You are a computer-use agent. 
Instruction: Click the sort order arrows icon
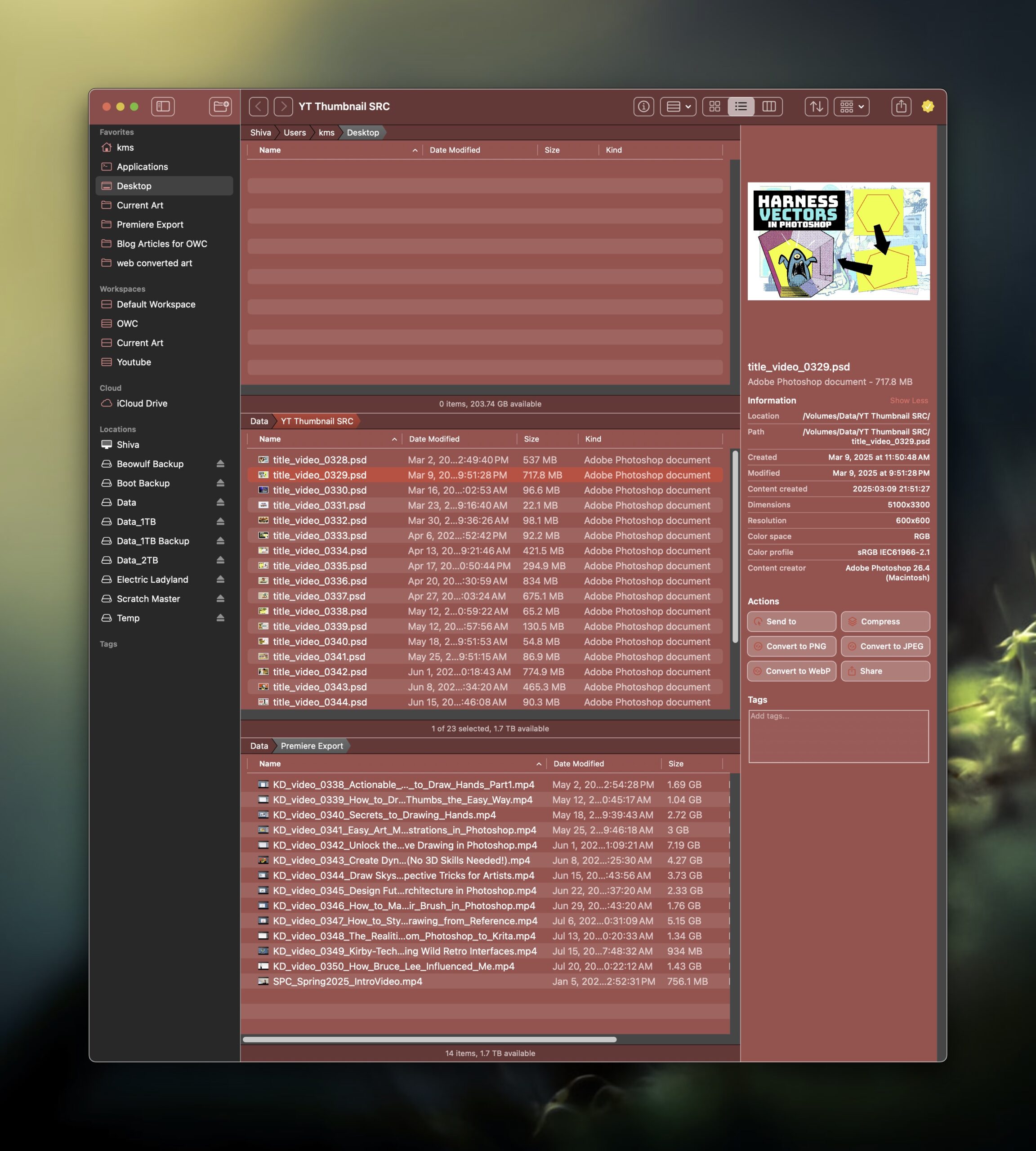[816, 107]
